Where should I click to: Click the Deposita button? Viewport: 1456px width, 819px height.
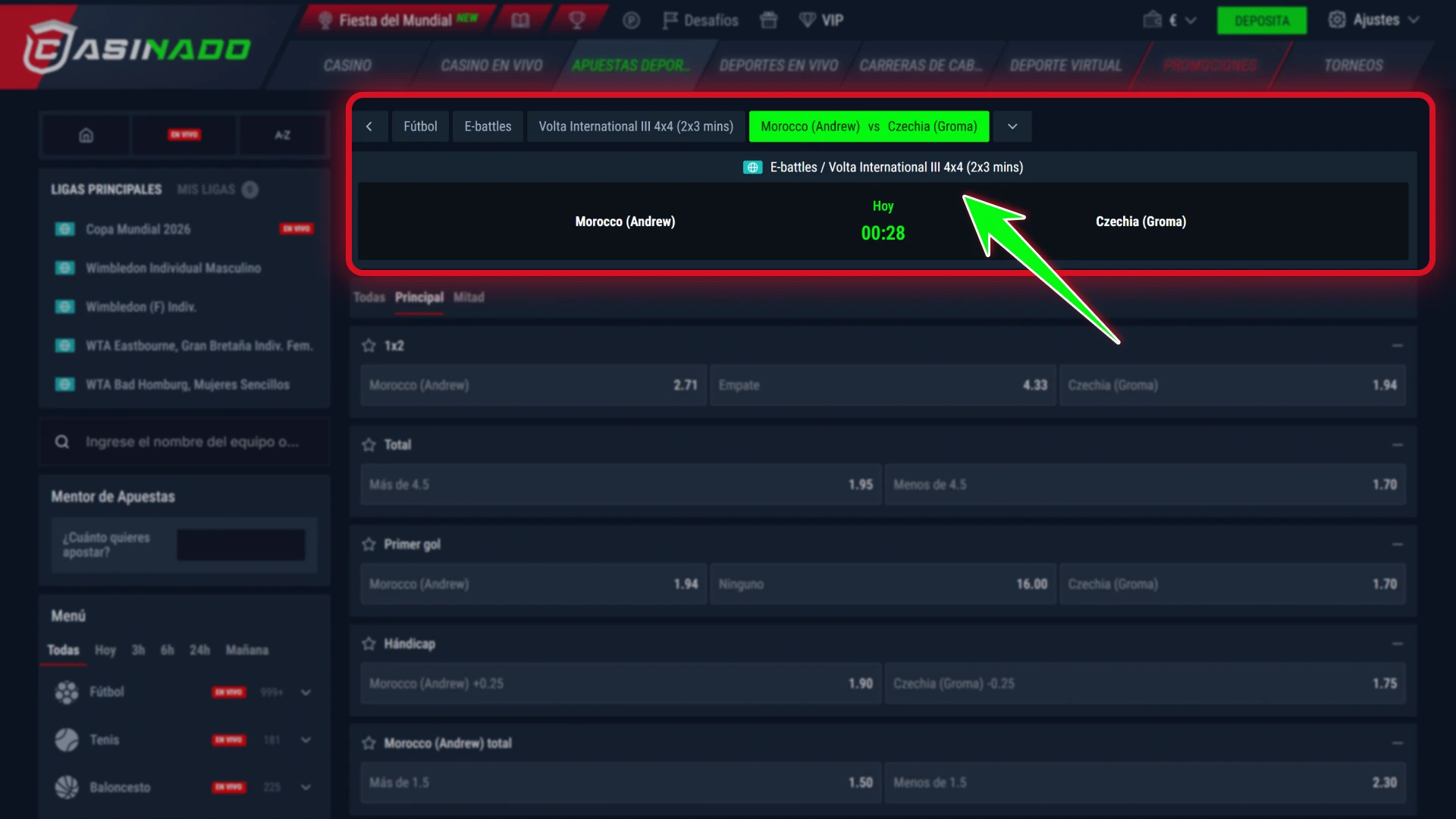tap(1262, 20)
